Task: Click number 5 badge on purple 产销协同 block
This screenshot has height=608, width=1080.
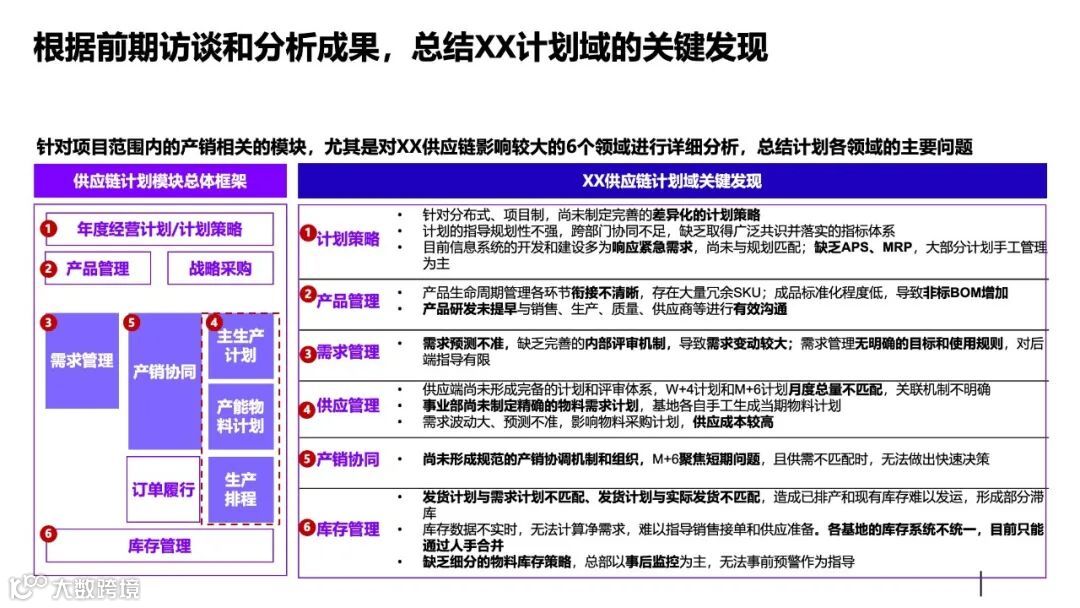Action: tap(132, 322)
